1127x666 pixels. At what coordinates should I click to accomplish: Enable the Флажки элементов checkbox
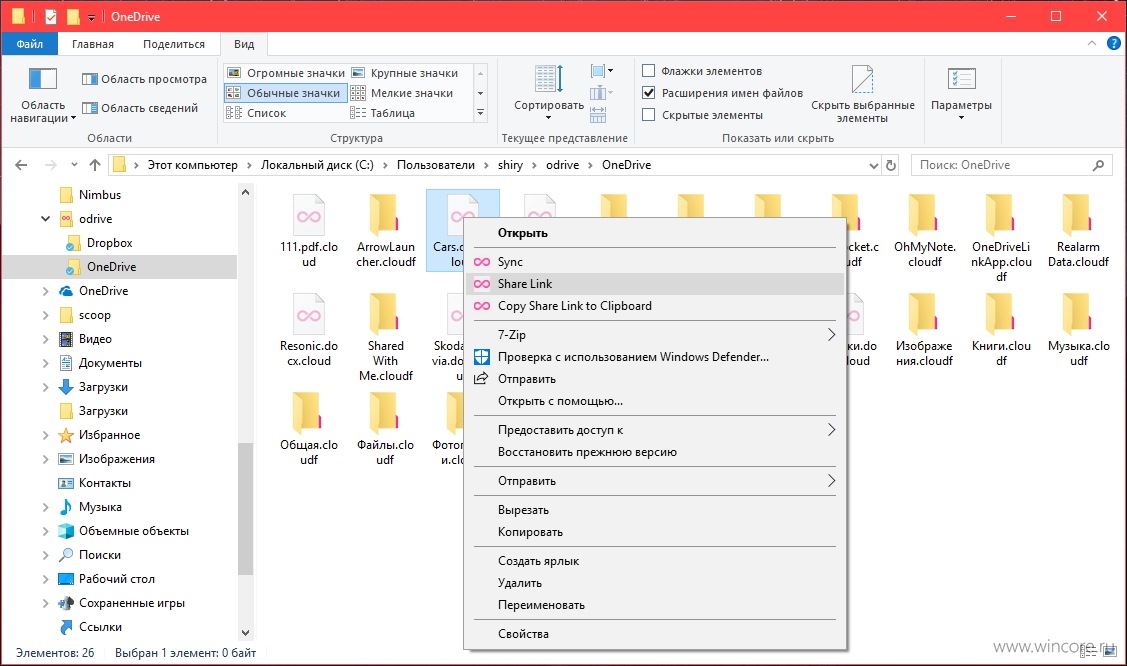point(648,71)
